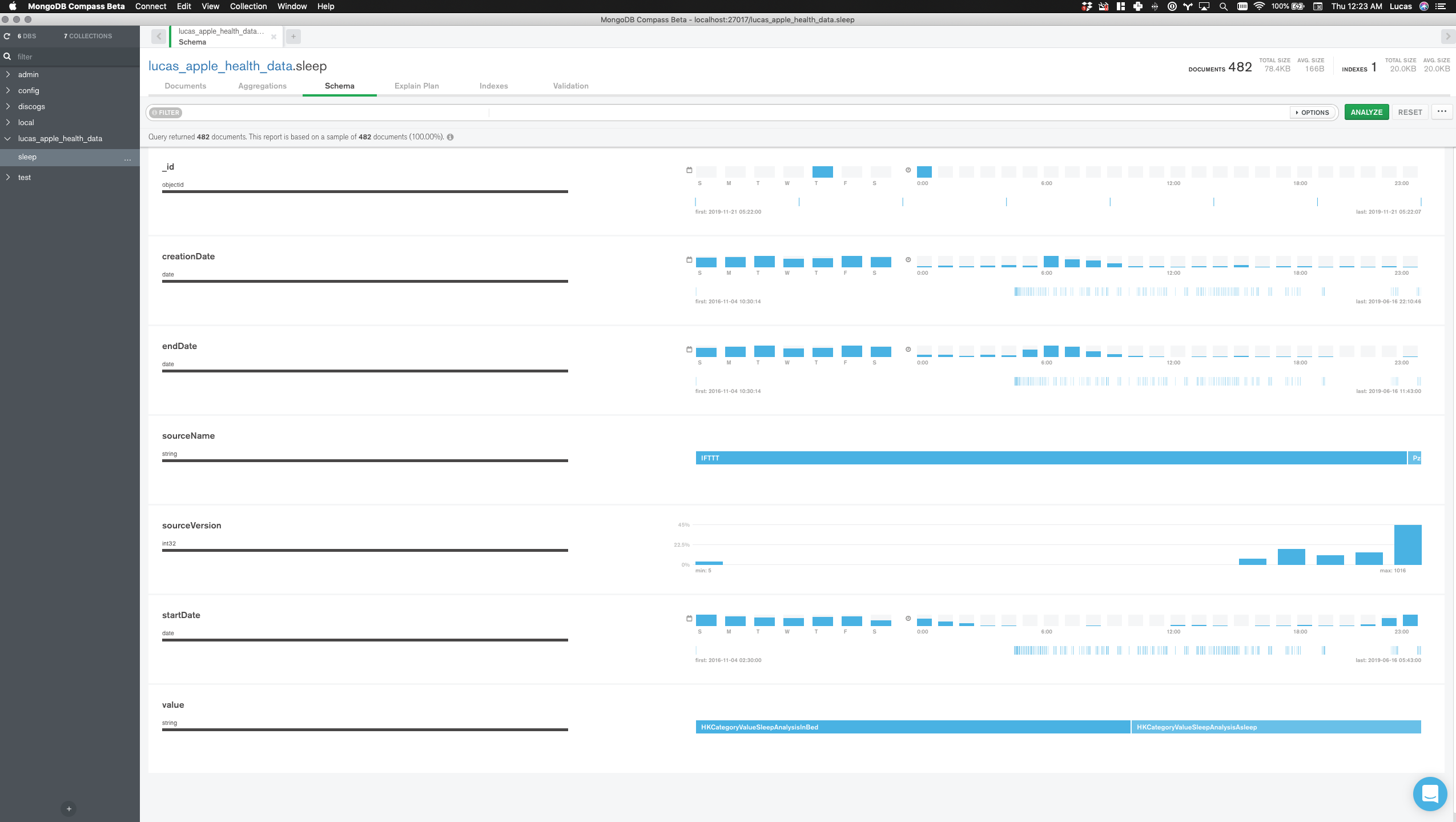Viewport: 1456px width, 822px height.
Task: Click the sample info icon after 100.00%
Action: pos(451,137)
